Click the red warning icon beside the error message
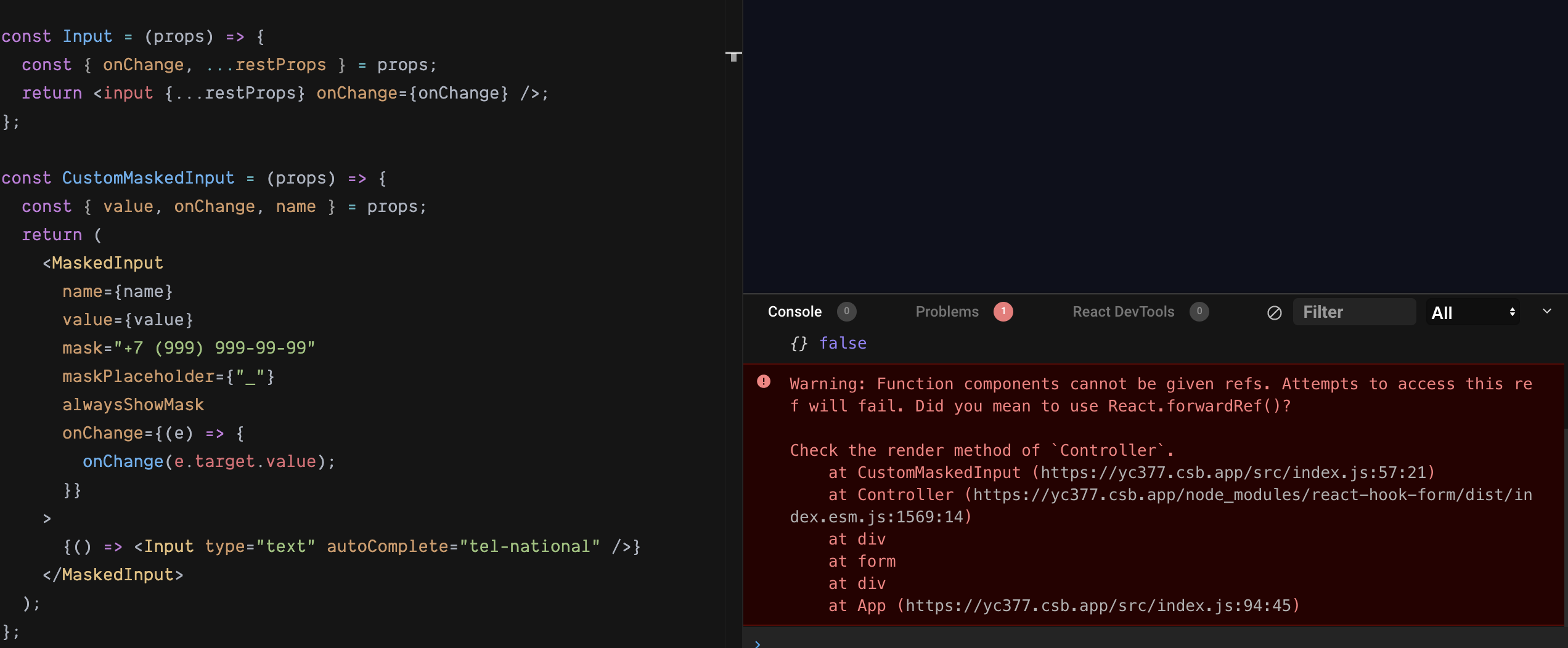Image resolution: width=1568 pixels, height=648 pixels. tap(764, 382)
